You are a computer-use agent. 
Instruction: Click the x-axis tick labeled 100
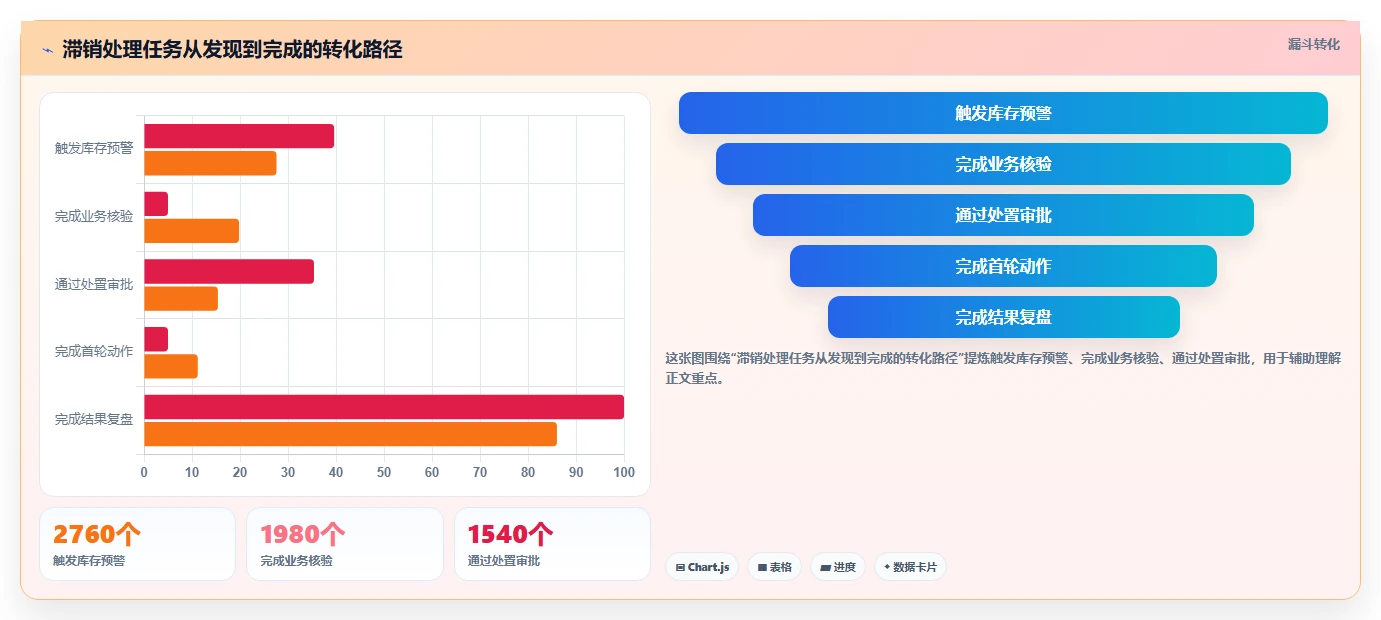pyautogui.click(x=624, y=472)
